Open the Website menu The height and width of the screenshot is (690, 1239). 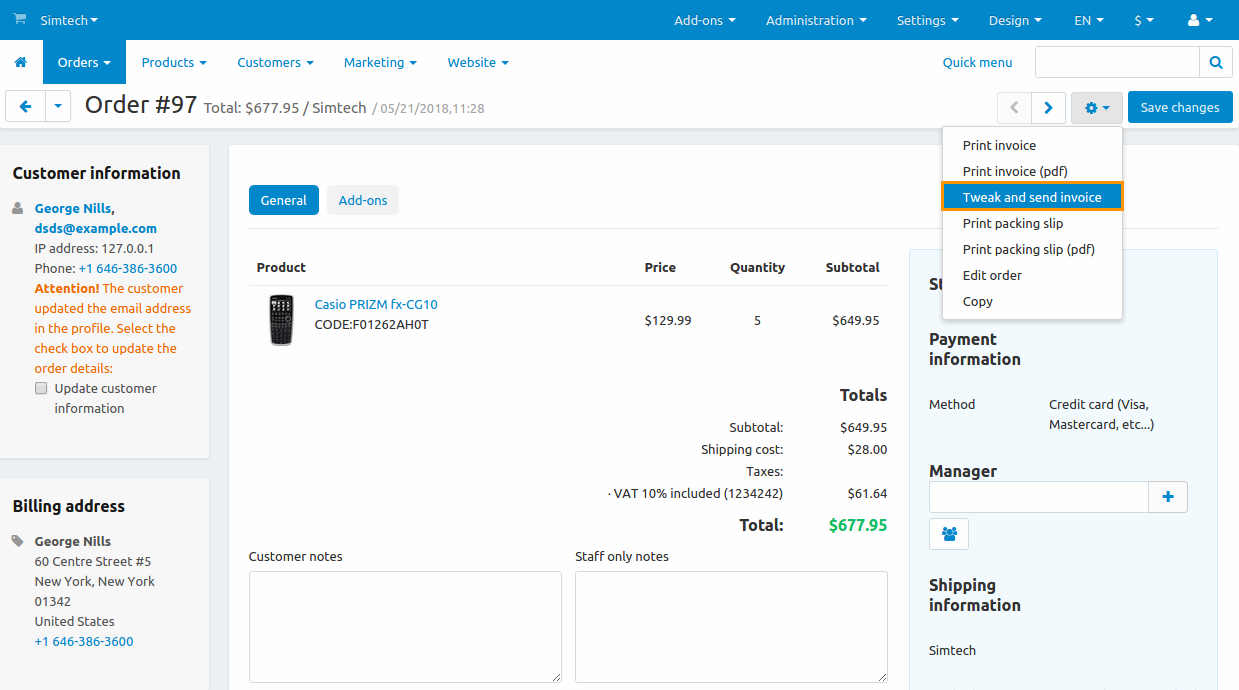click(x=478, y=62)
